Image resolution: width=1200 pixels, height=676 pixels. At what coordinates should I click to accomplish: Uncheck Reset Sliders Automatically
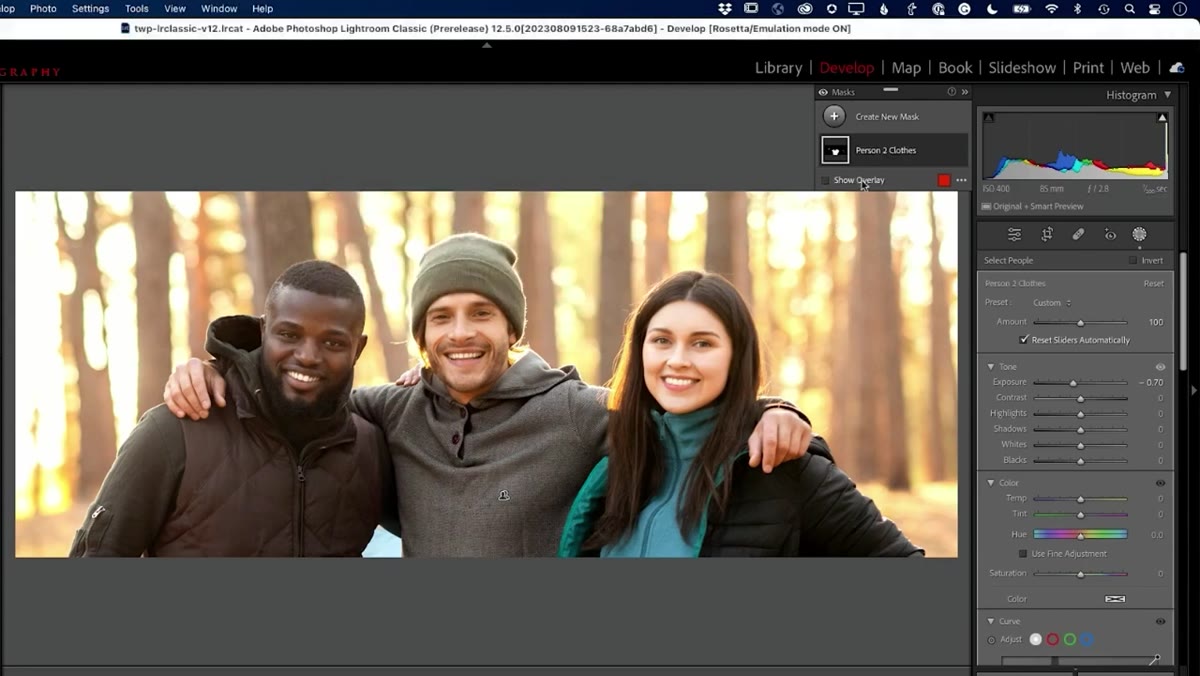tap(1024, 340)
